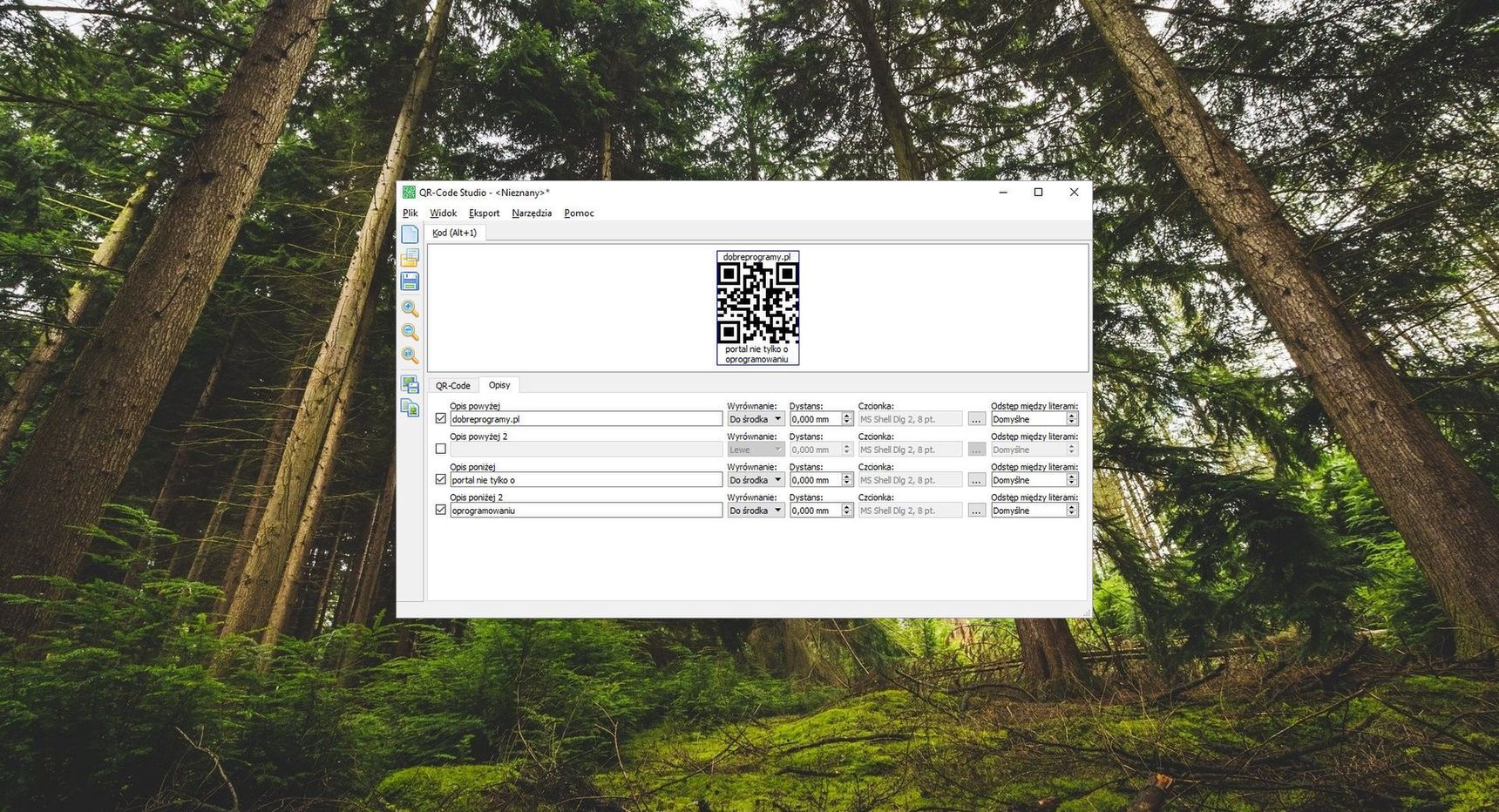Uncheck the Opis powyżej checkbox
Screen dimensions: 1499x812
(441, 419)
